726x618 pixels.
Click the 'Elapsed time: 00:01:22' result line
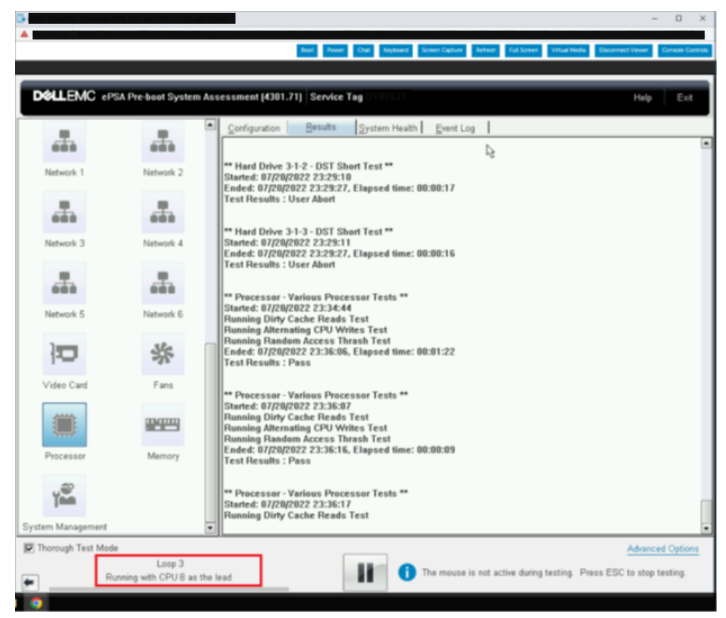click(339, 352)
